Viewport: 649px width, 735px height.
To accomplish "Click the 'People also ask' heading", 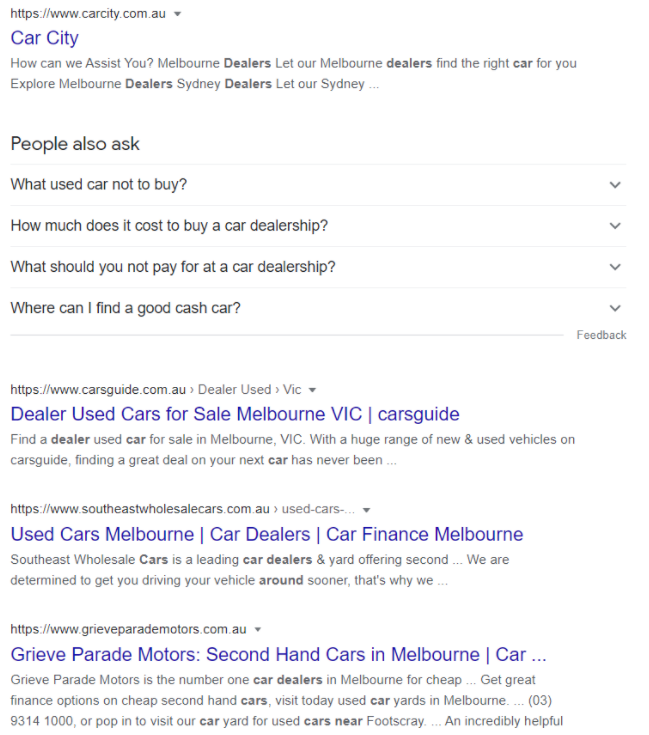I will pos(75,144).
